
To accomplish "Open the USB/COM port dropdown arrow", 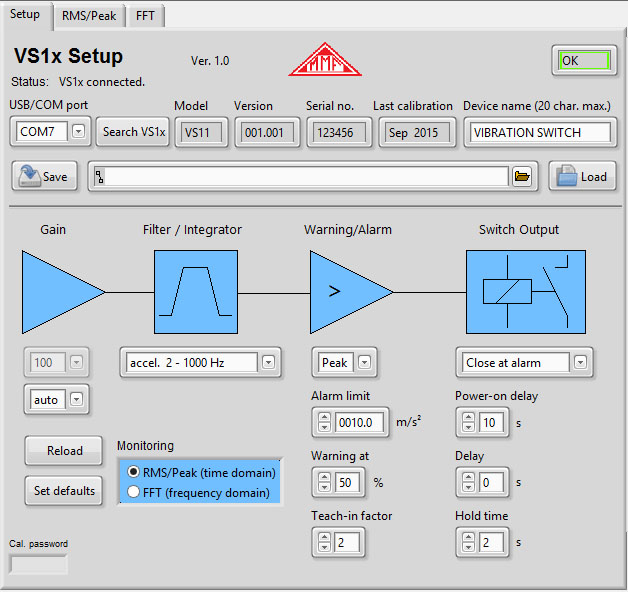I will (x=78, y=131).
